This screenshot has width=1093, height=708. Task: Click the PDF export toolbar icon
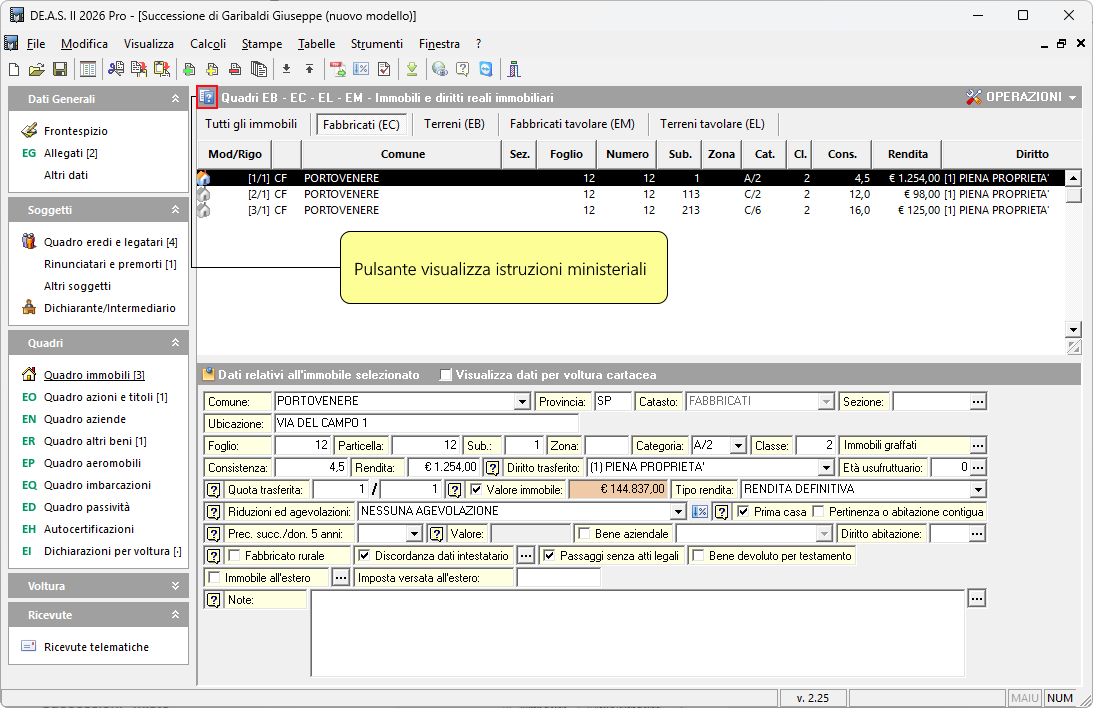[338, 69]
